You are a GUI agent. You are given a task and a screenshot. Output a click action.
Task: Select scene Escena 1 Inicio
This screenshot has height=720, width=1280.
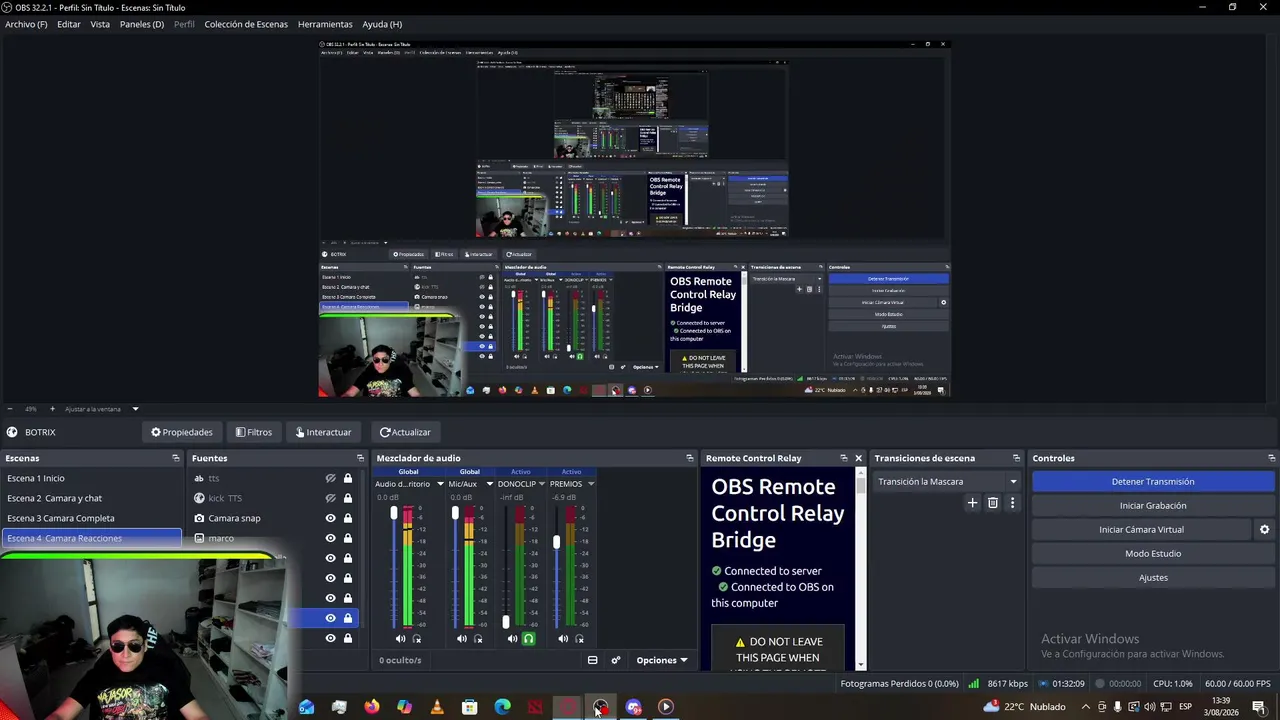point(92,478)
